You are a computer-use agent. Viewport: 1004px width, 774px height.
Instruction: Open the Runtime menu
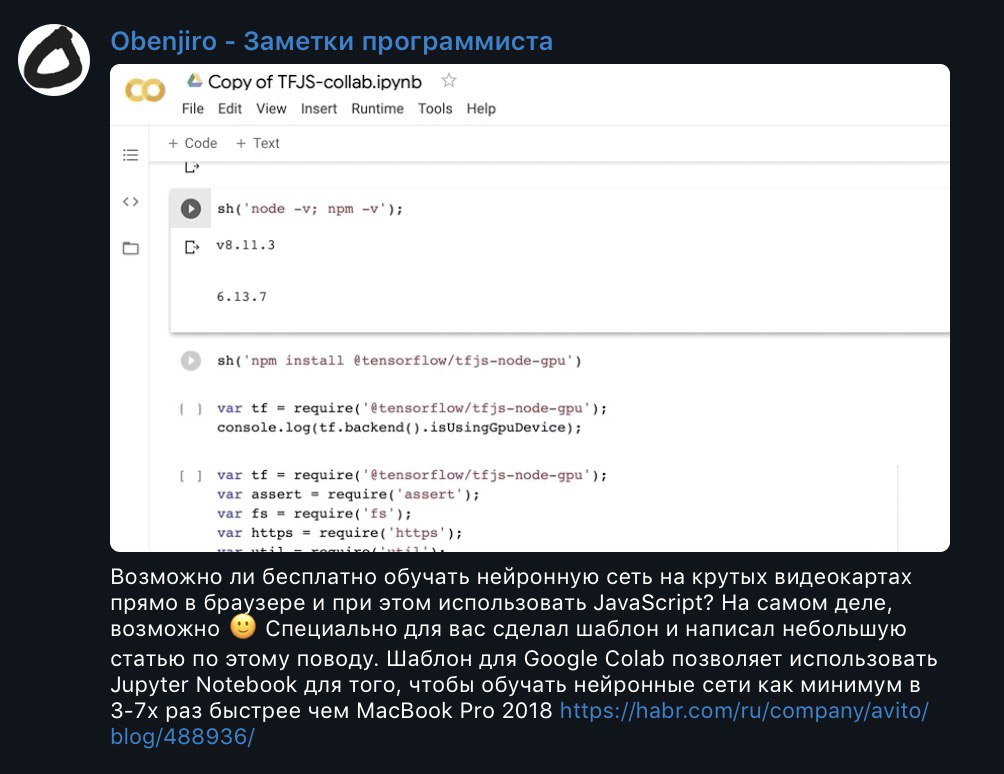pyautogui.click(x=378, y=109)
